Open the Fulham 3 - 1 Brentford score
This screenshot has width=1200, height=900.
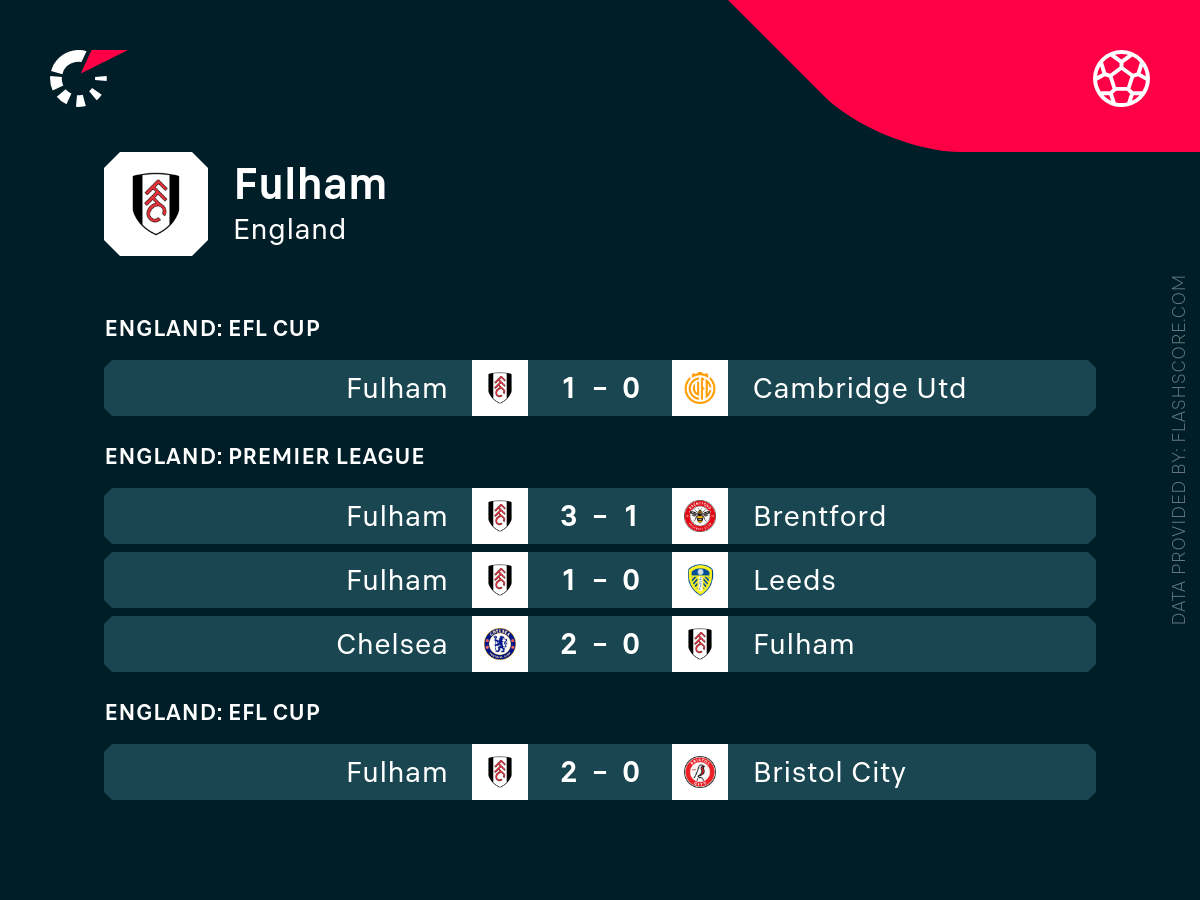[x=600, y=516]
